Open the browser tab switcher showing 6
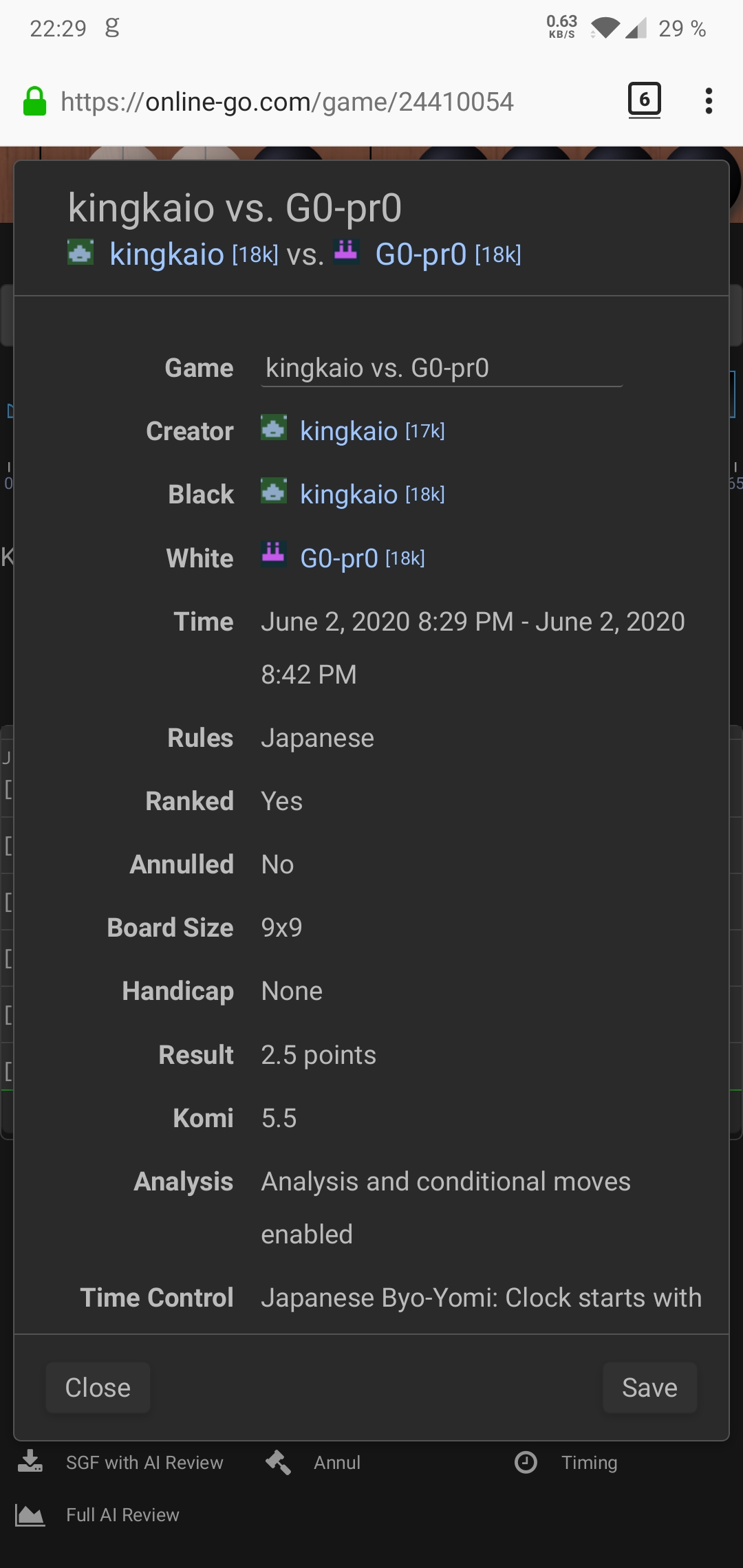The height and width of the screenshot is (1568, 743). [x=644, y=100]
